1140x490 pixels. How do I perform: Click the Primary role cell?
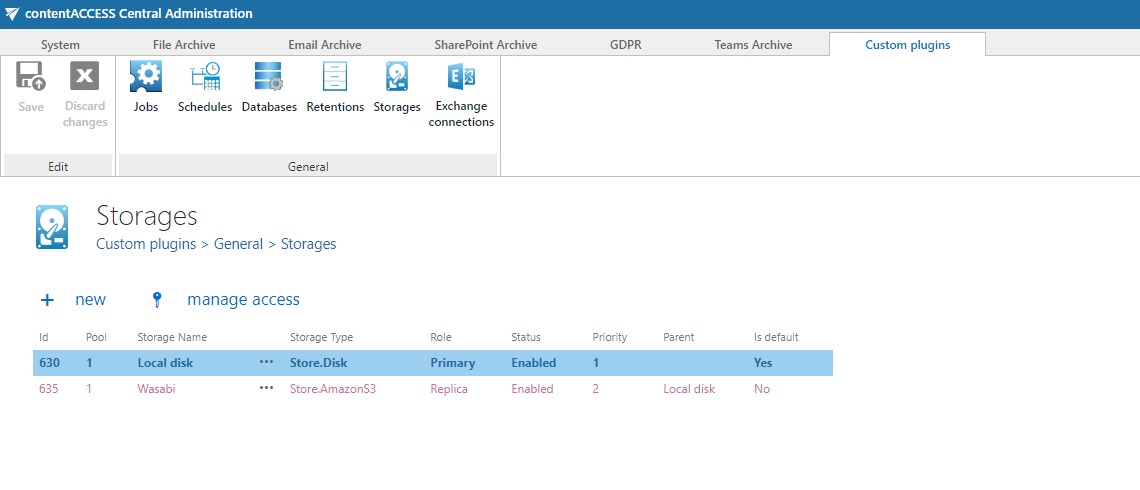452,363
